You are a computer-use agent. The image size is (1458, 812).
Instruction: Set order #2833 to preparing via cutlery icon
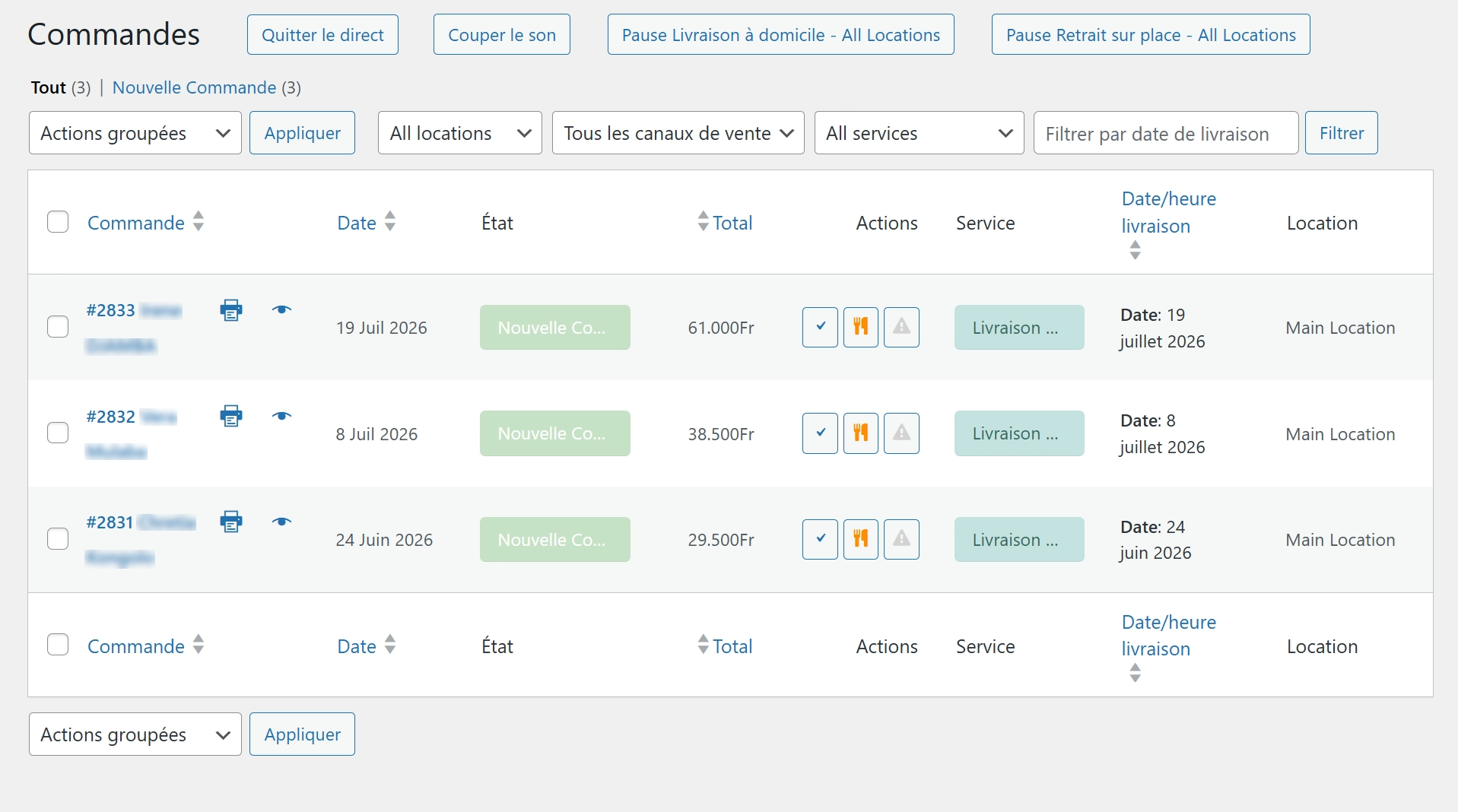861,327
